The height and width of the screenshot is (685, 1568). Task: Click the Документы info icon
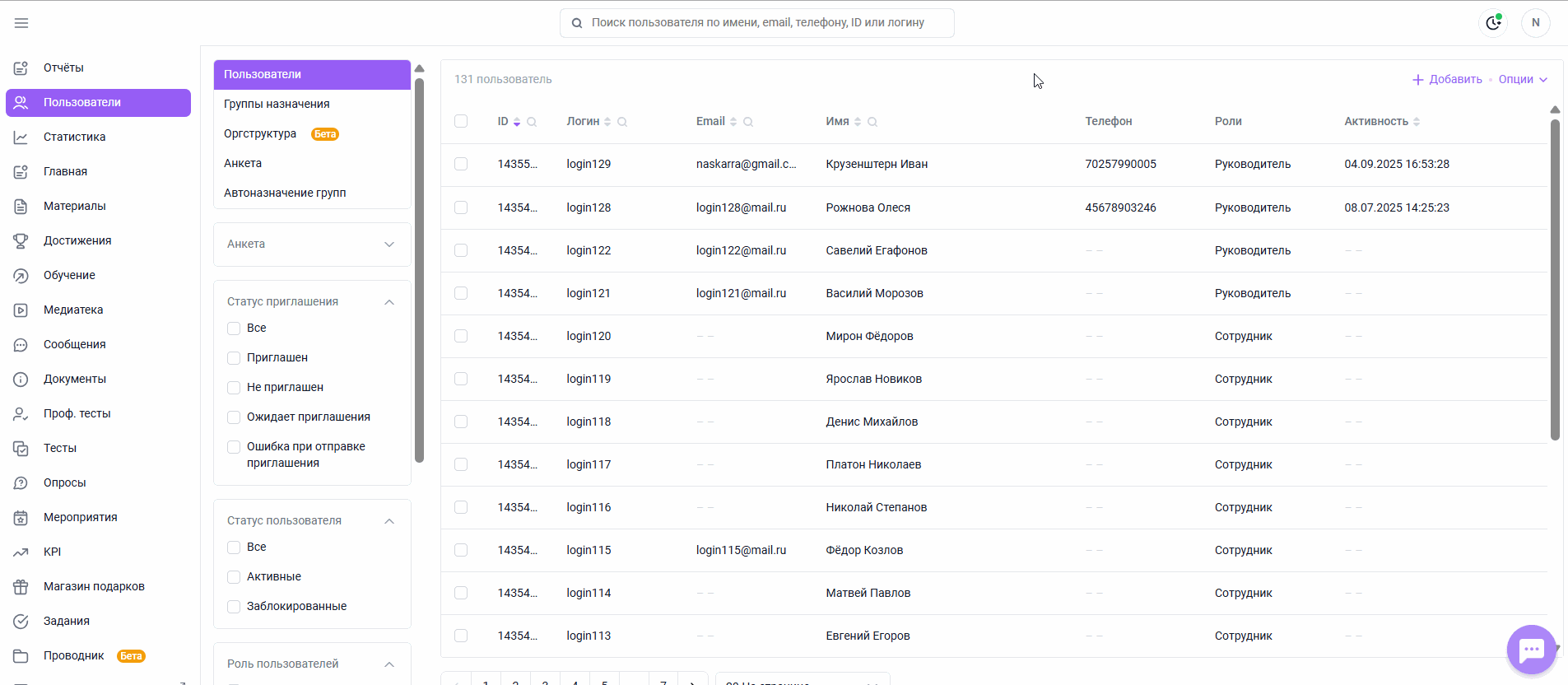click(x=21, y=379)
